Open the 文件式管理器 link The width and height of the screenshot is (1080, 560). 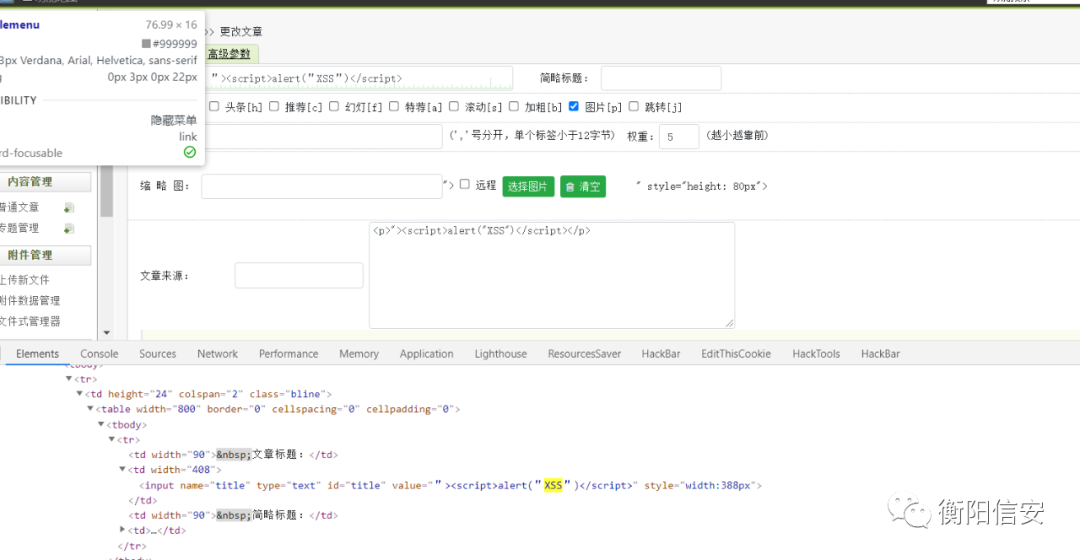(x=30, y=321)
